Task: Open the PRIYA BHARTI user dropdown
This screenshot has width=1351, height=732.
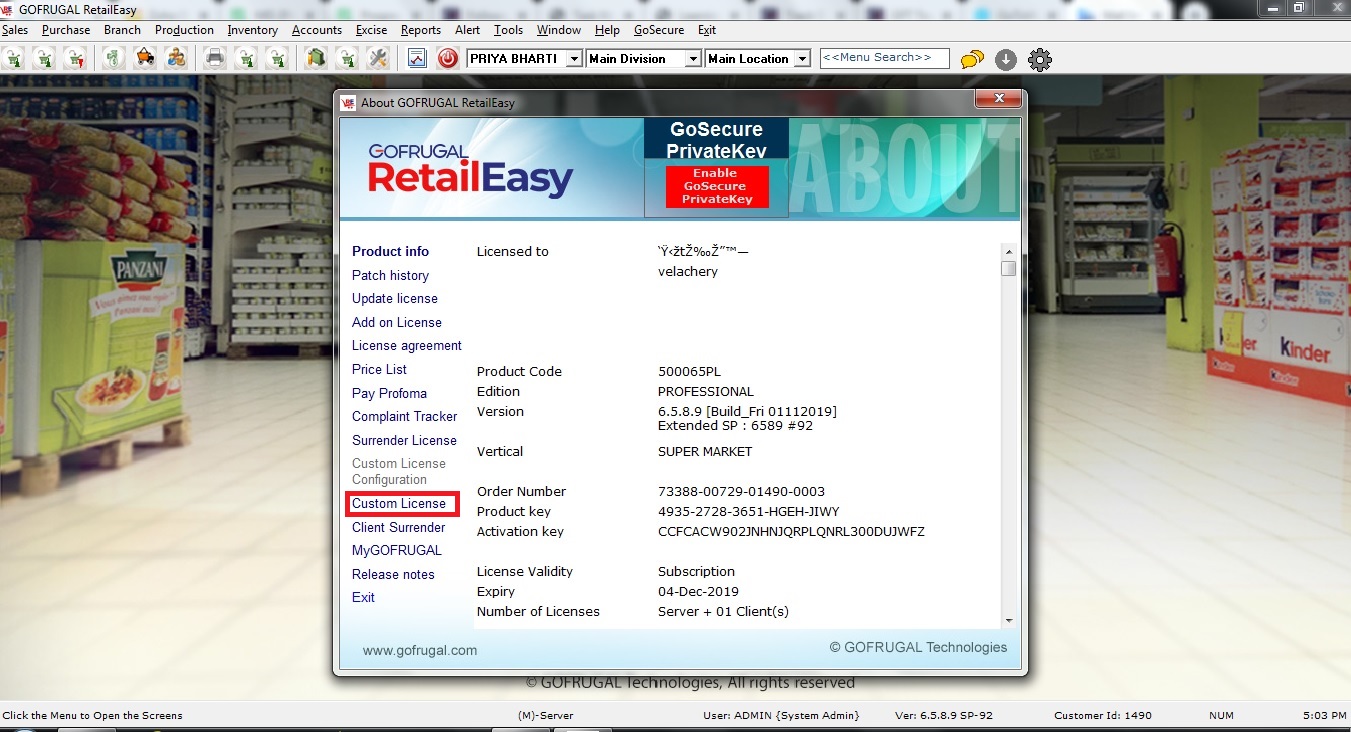Action: tap(574, 59)
